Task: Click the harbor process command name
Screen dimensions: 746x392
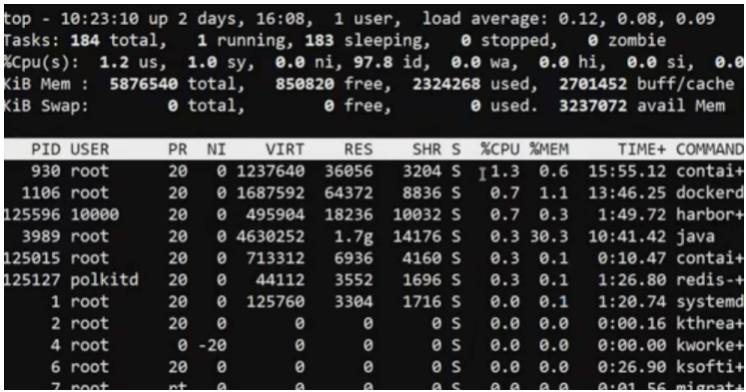Action: [x=709, y=215]
